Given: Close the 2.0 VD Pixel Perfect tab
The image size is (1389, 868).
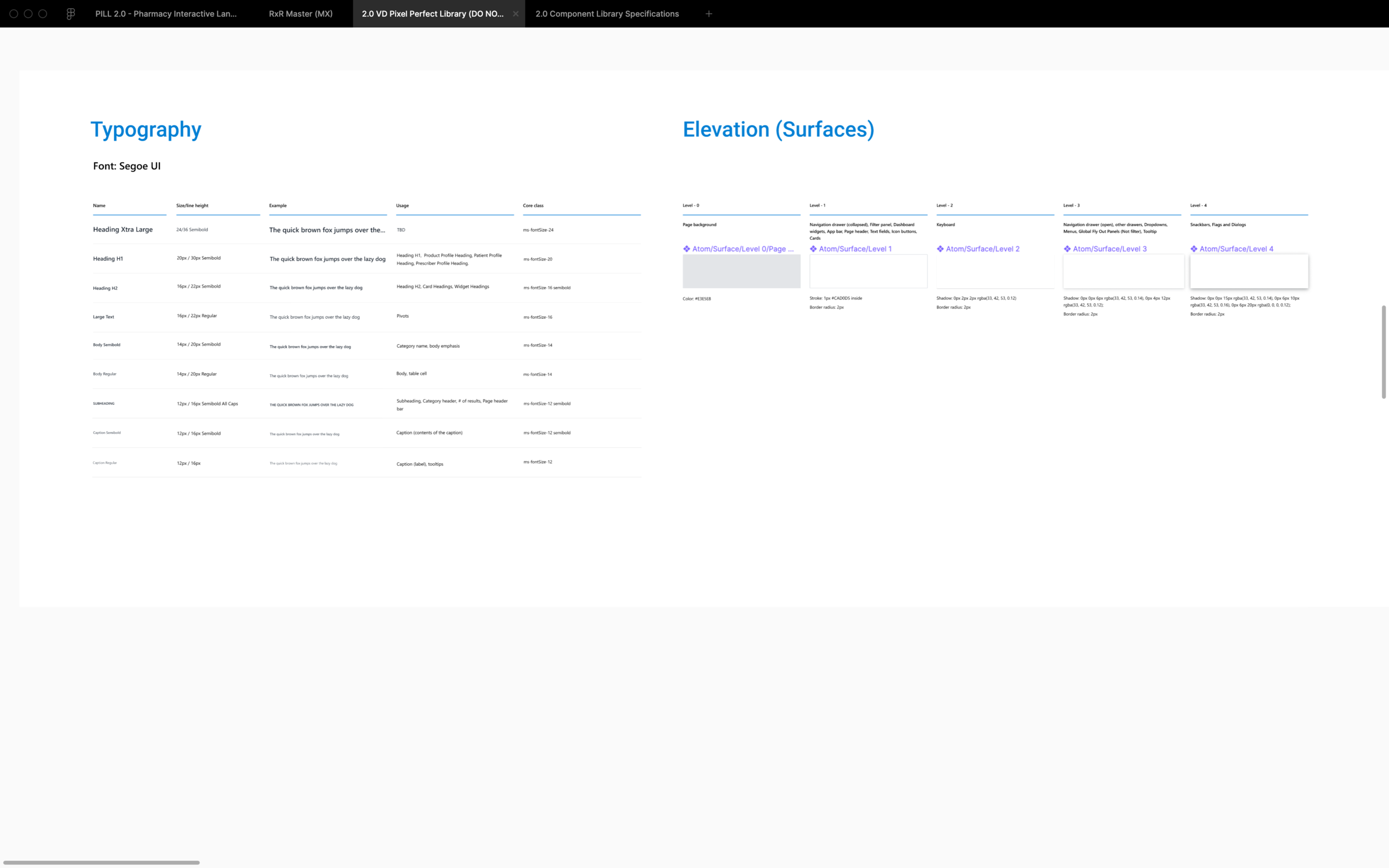Looking at the screenshot, I should tap(515, 14).
